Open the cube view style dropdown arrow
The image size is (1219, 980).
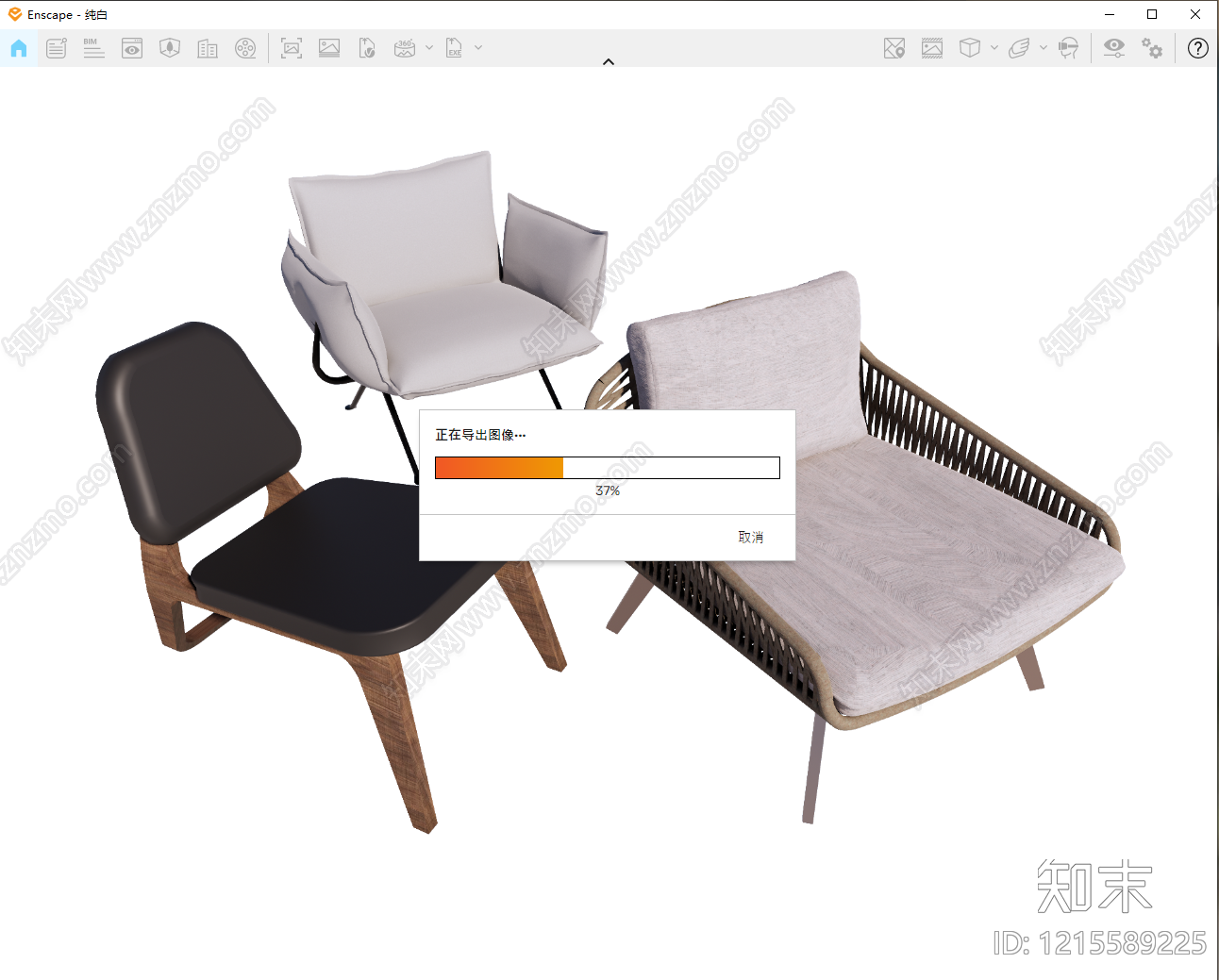coord(994,47)
